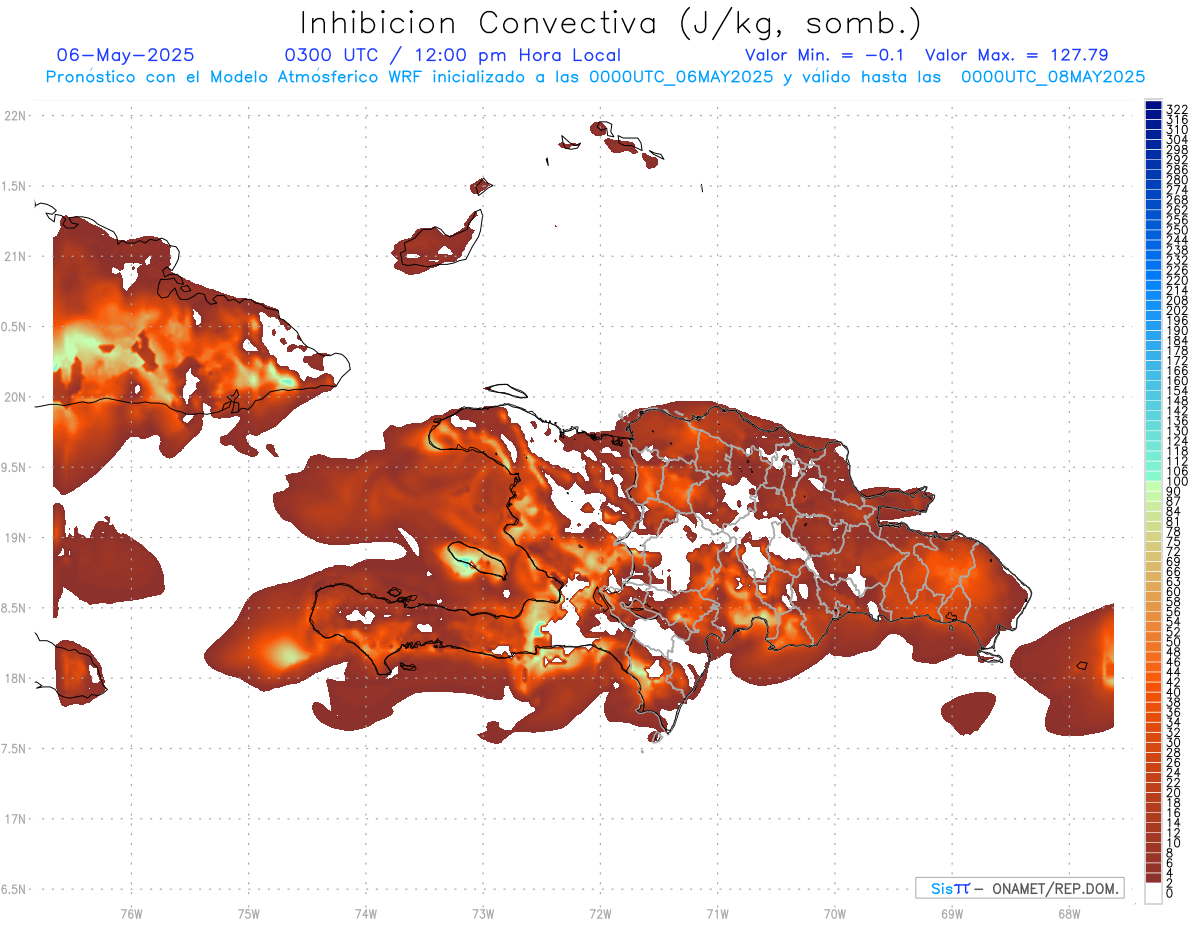The height and width of the screenshot is (927, 1200).
Task: Click the "74W" longitude label
Action: tap(365, 914)
